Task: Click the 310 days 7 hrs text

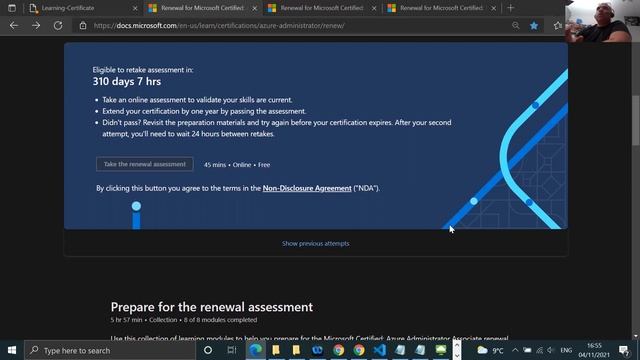Action: (x=127, y=82)
